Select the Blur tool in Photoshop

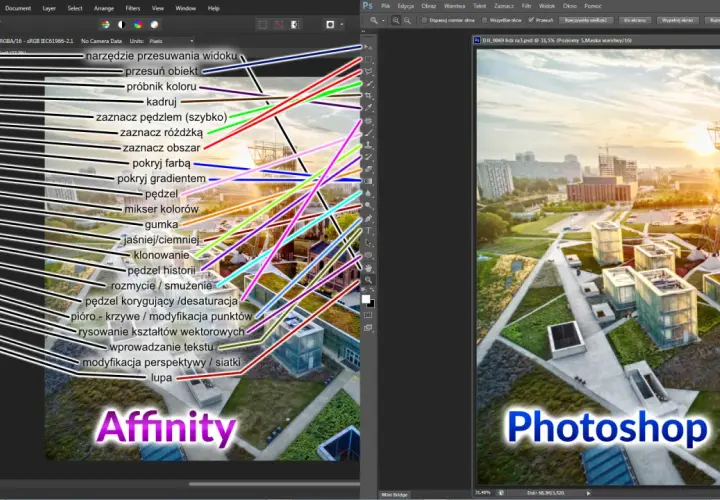tap(368, 193)
